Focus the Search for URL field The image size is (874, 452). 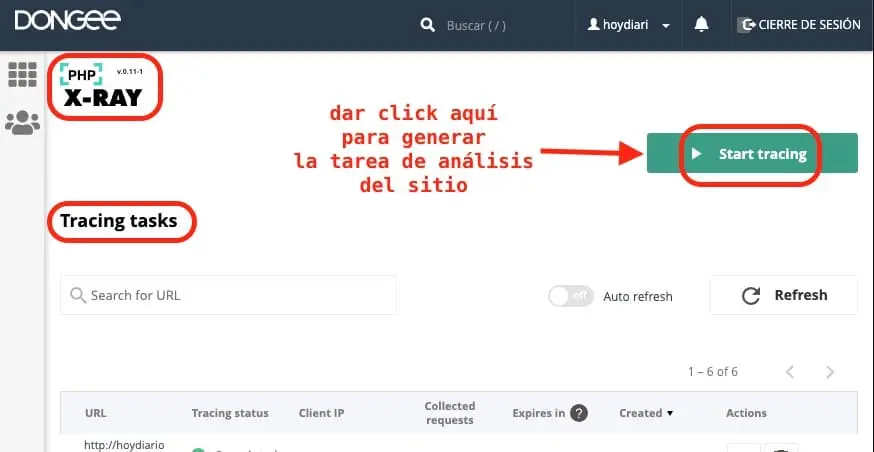click(229, 295)
